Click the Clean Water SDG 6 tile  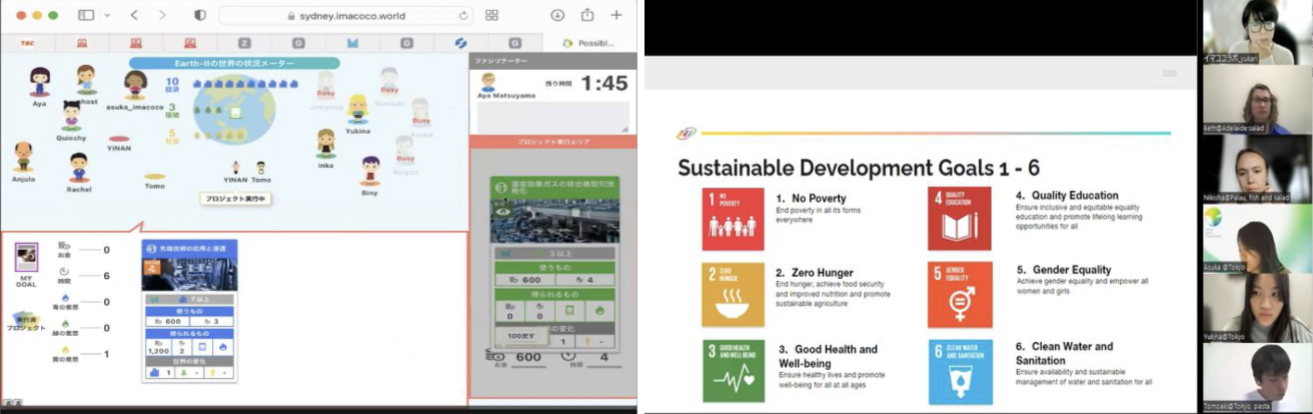(960, 371)
